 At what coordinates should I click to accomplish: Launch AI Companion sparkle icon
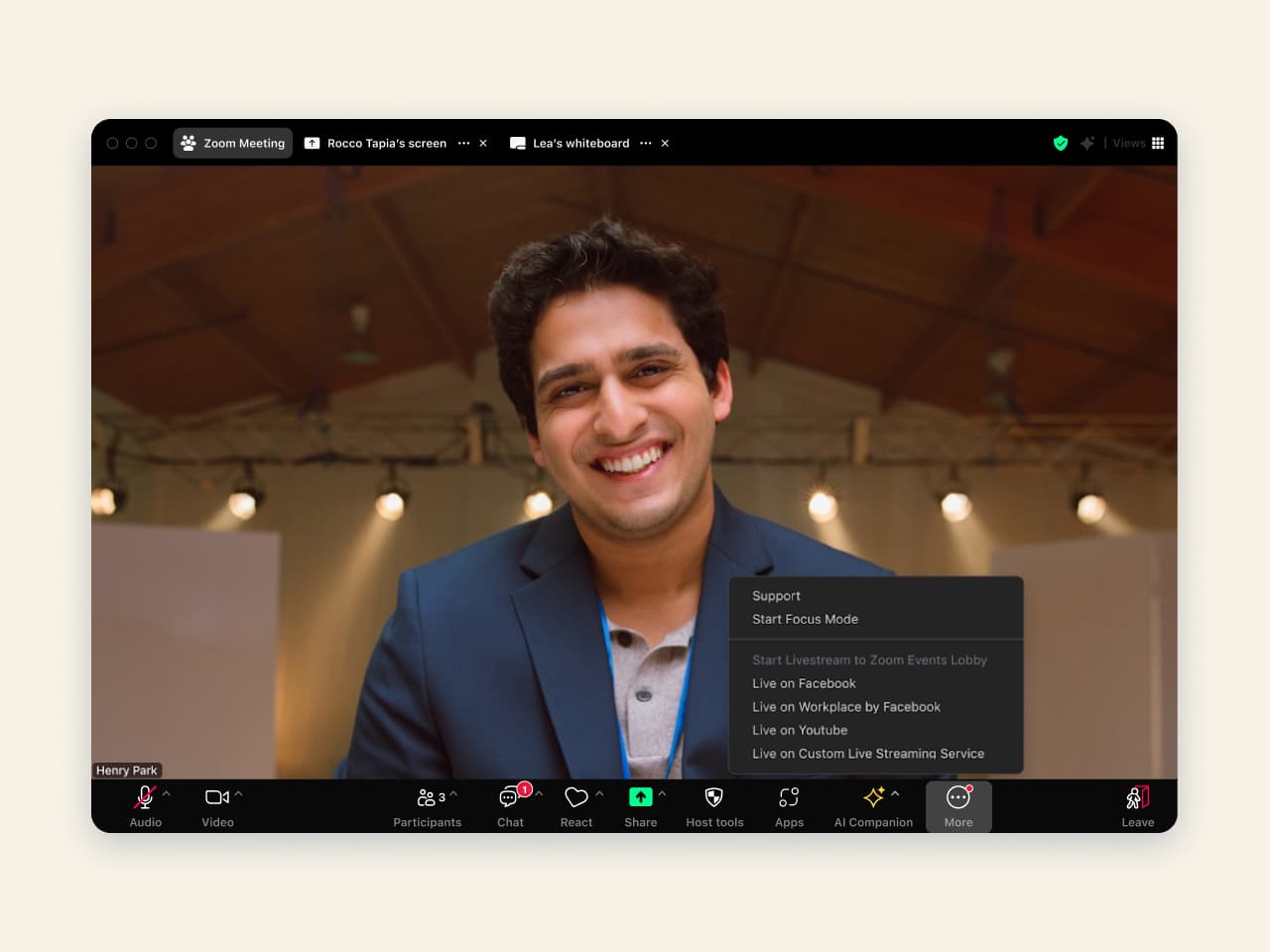click(873, 798)
